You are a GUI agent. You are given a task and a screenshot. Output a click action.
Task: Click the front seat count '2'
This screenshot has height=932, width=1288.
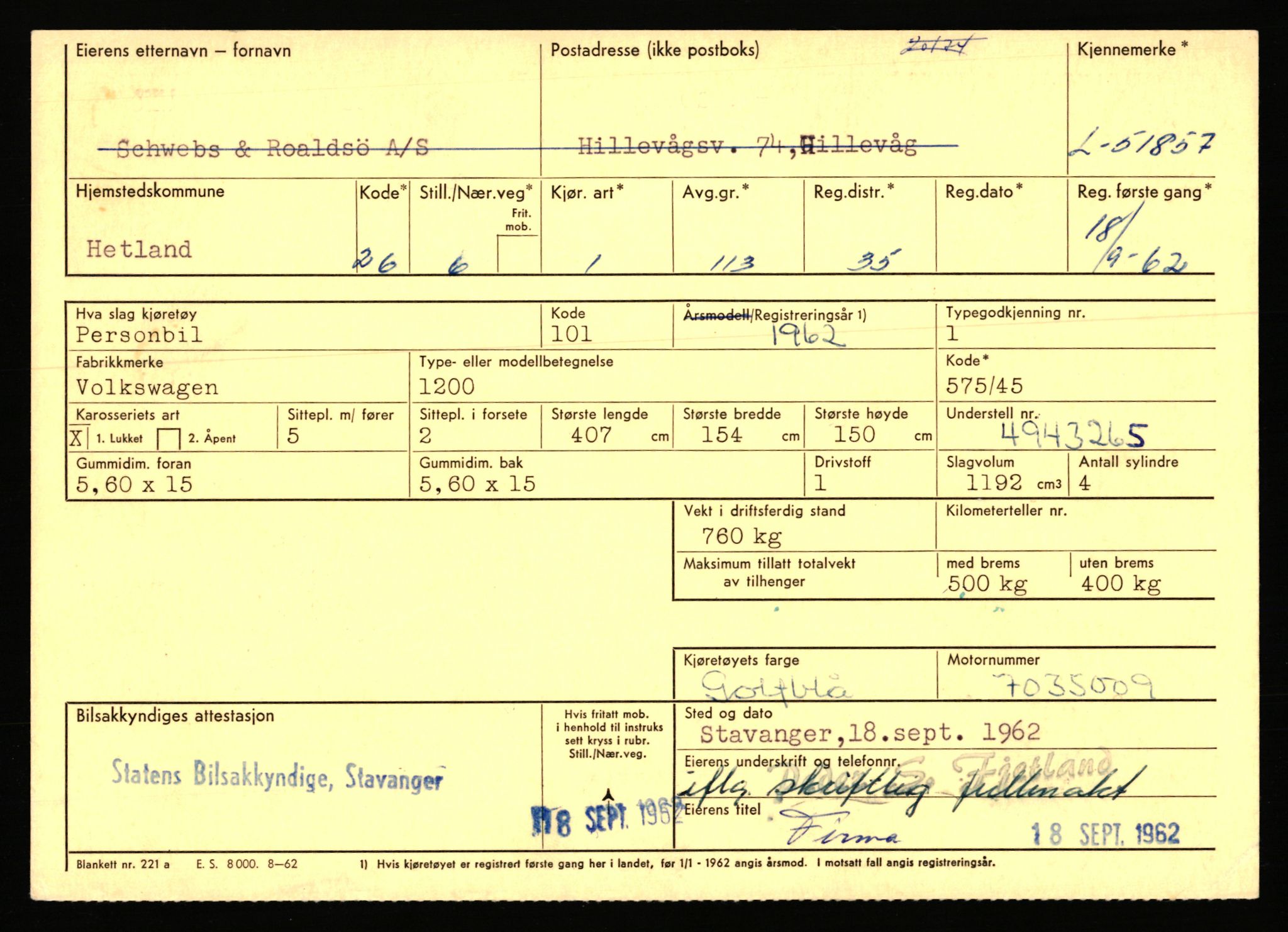coord(425,435)
